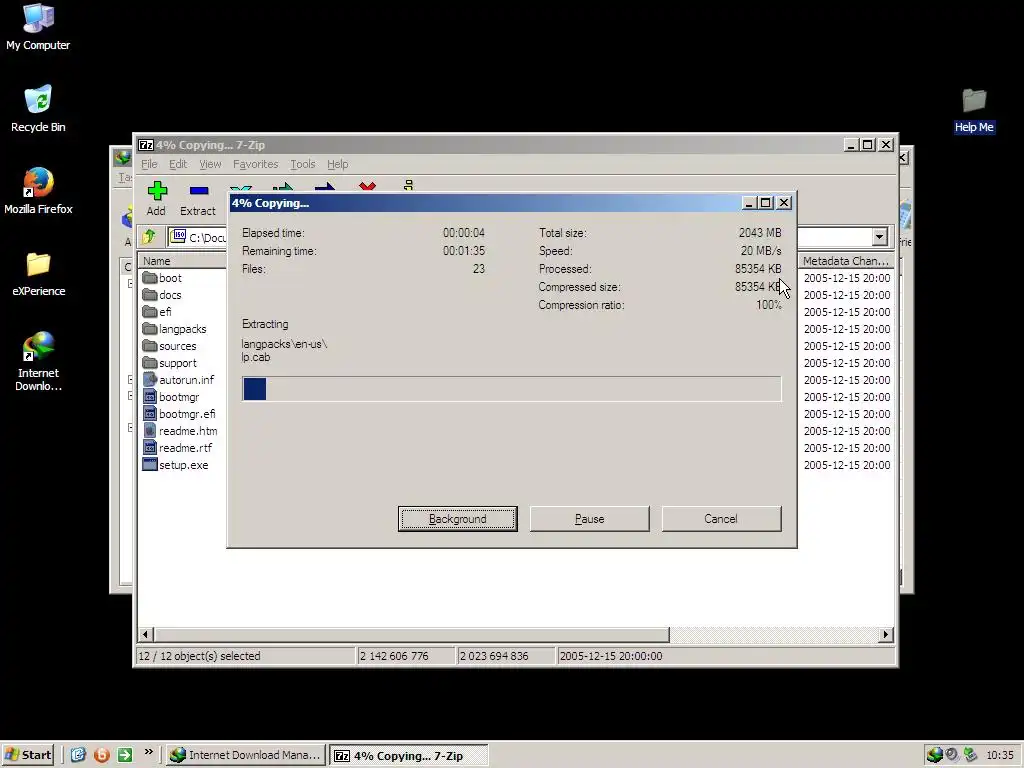Click the IDM tray icon
The height and width of the screenshot is (768, 1024).
(935, 755)
